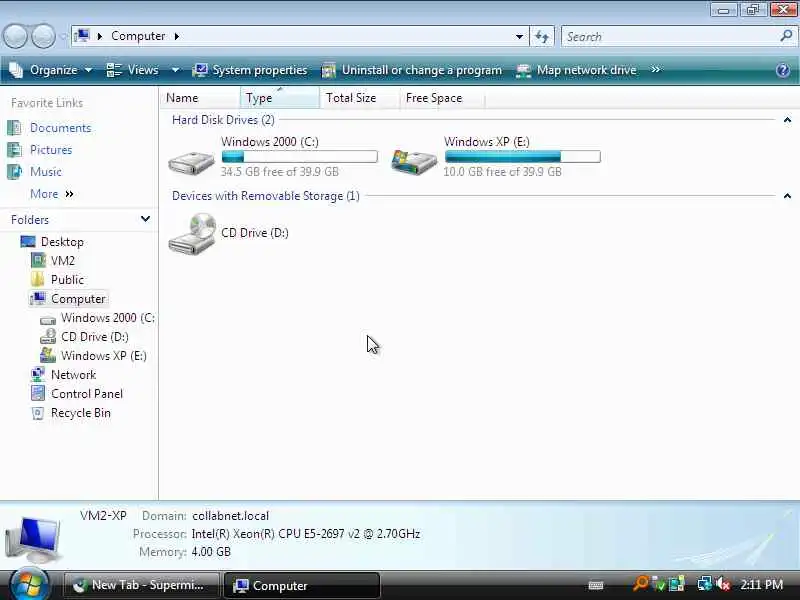Click the Recycle Bin icon in tree

coord(38,413)
